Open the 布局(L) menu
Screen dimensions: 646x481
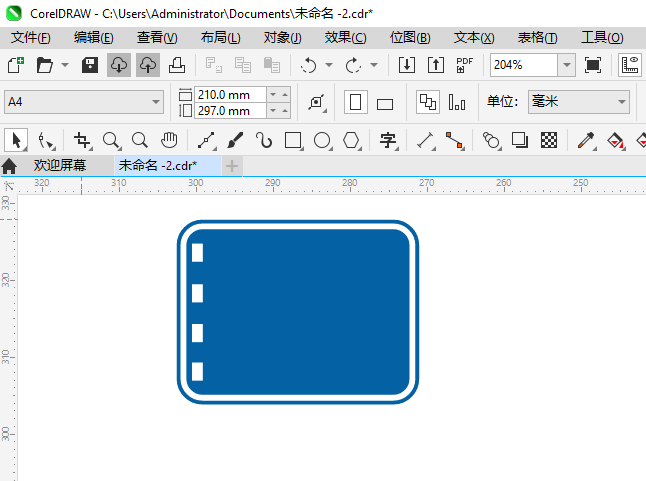[221, 37]
